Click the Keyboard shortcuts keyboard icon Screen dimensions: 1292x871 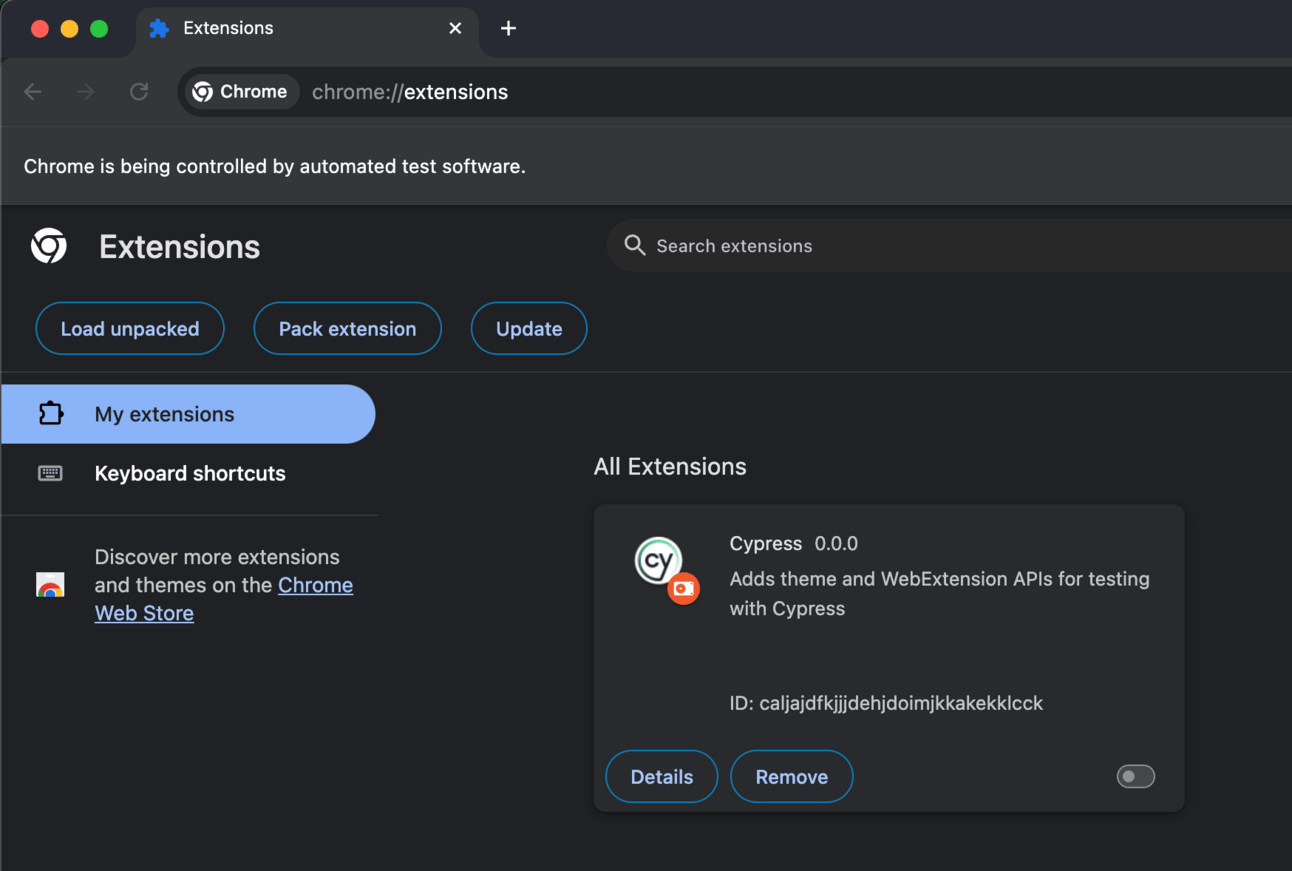coord(50,473)
